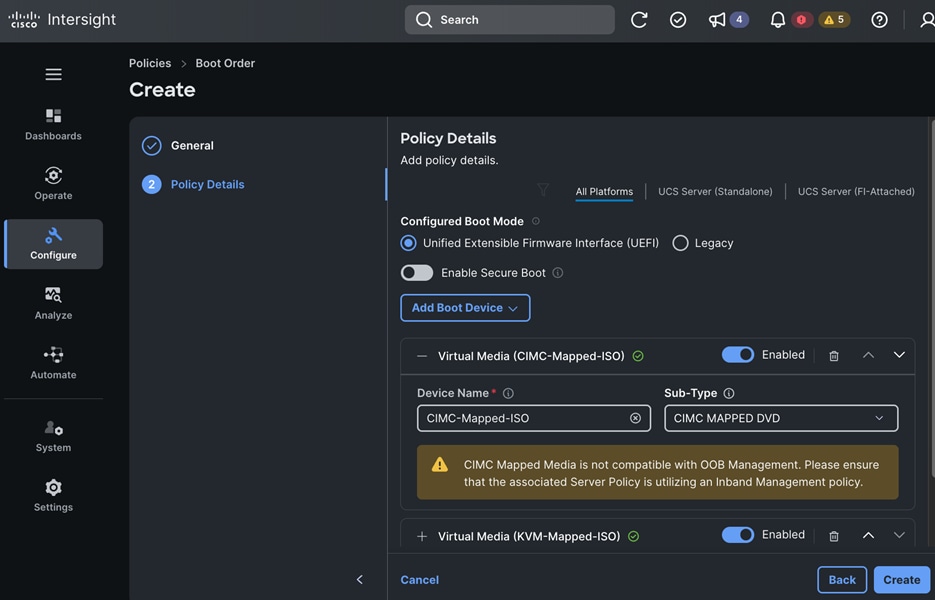This screenshot has width=935, height=600.
Task: Disable the KVM-Mapped-ISO virtual media toggle
Action: (x=738, y=535)
